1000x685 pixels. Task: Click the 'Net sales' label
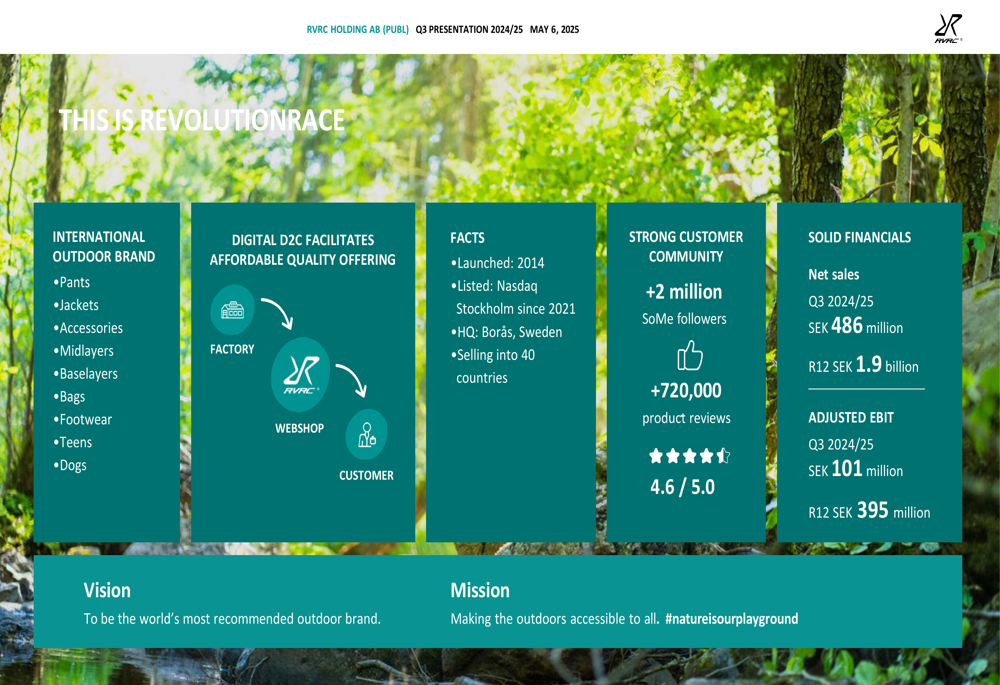pos(834,275)
